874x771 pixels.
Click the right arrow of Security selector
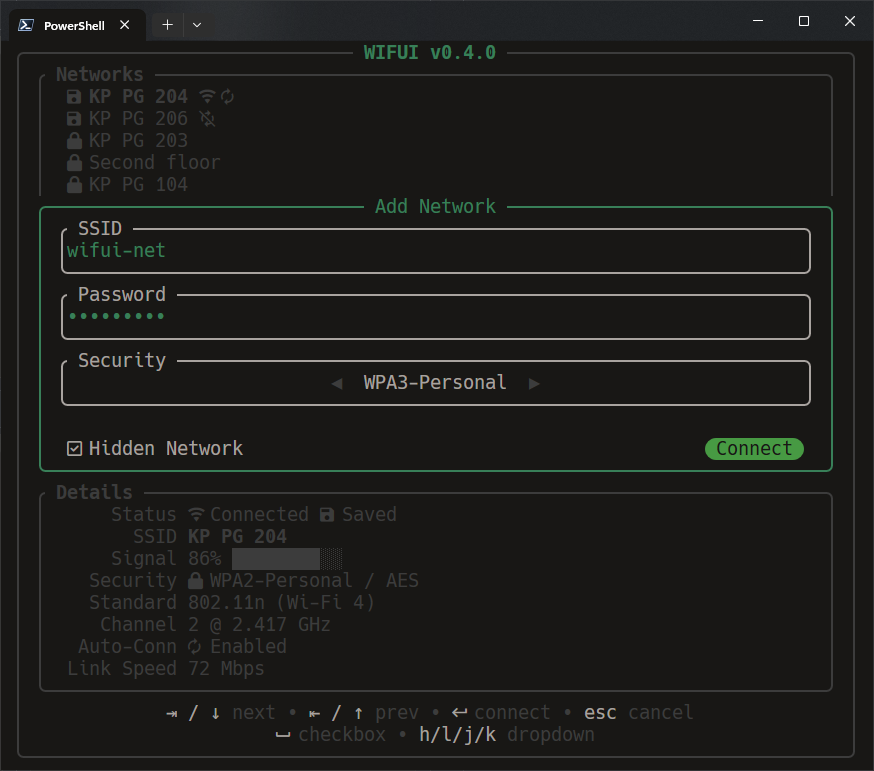[x=534, y=384]
